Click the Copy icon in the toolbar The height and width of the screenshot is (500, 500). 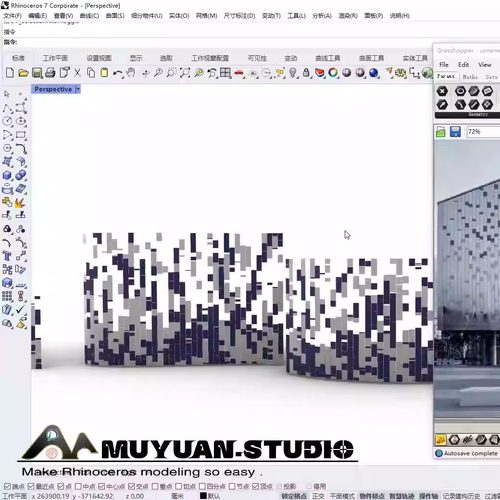(x=91, y=73)
